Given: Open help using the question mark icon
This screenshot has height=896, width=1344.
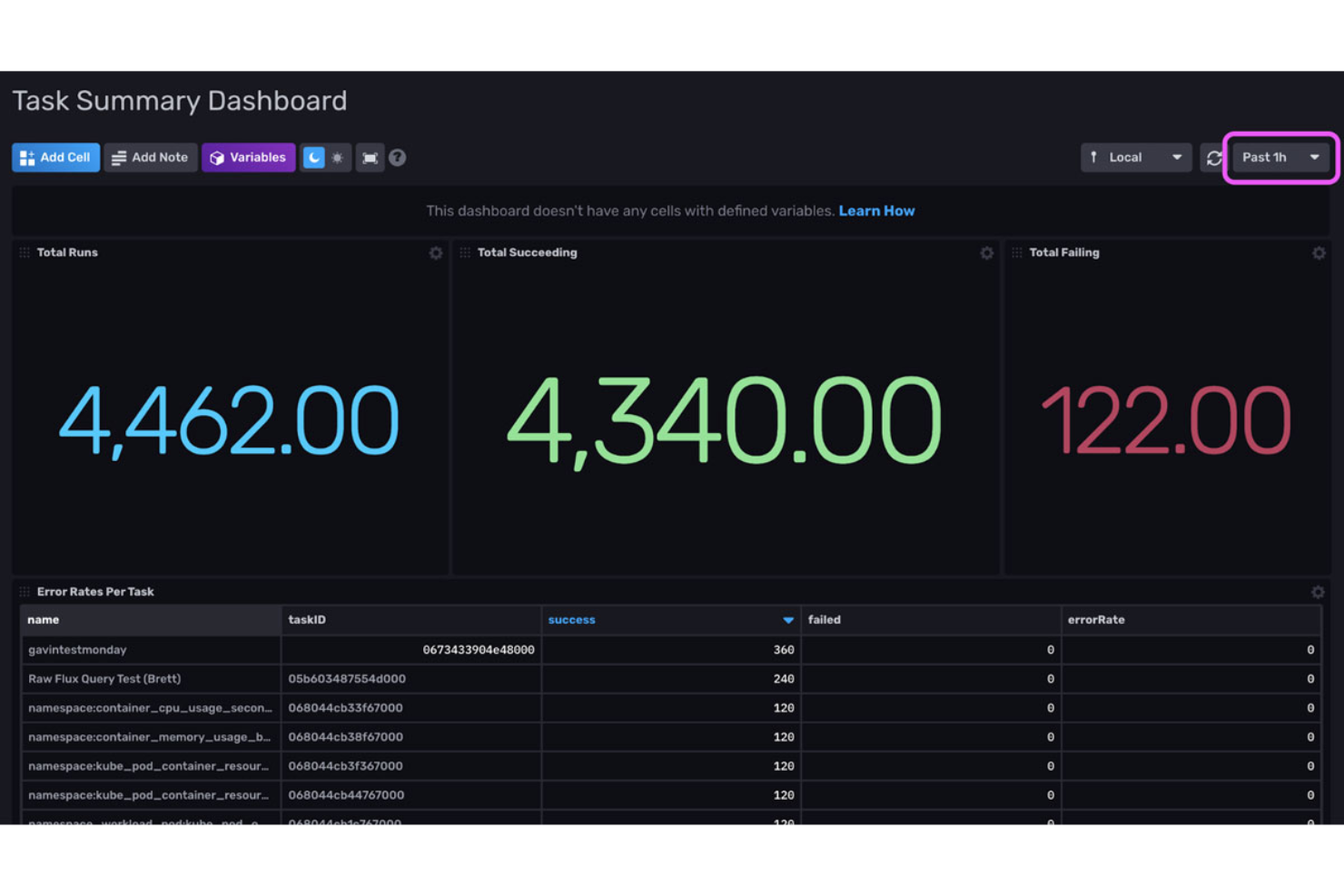Looking at the screenshot, I should (398, 157).
